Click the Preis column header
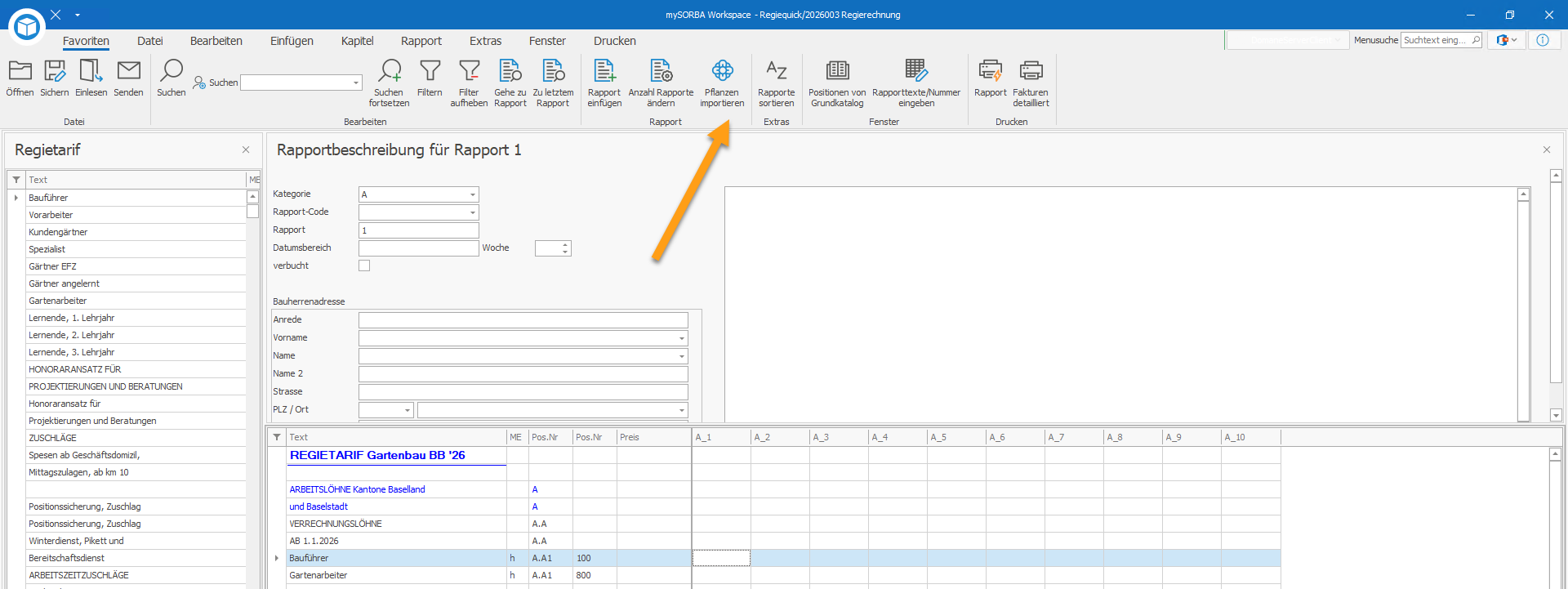The height and width of the screenshot is (589, 1568). [654, 437]
